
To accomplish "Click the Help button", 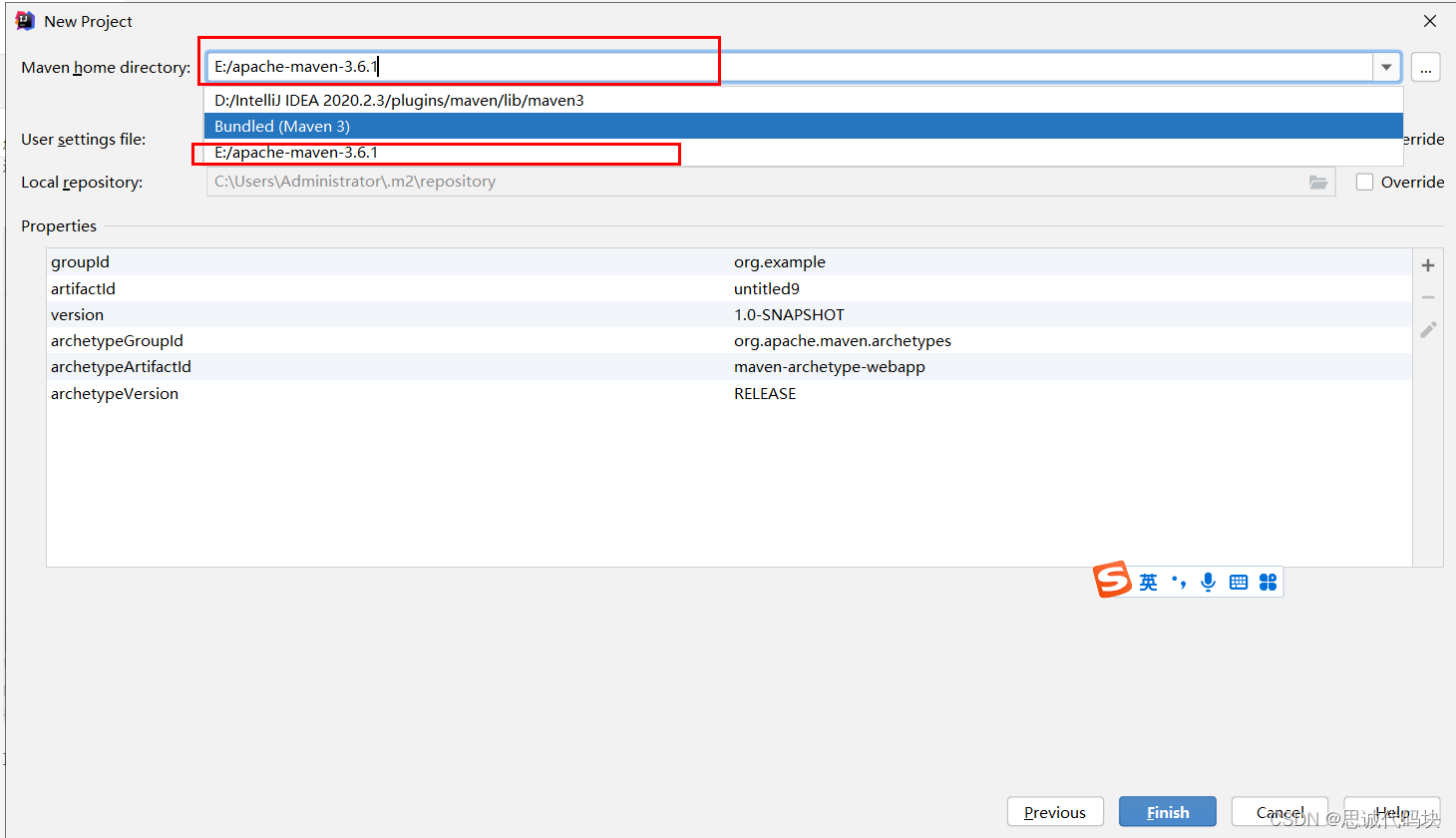I will pyautogui.click(x=1392, y=812).
